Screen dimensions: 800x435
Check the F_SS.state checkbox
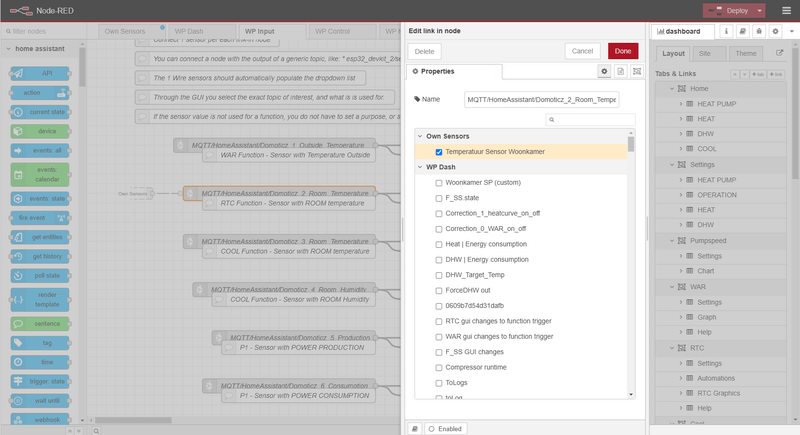click(439, 198)
